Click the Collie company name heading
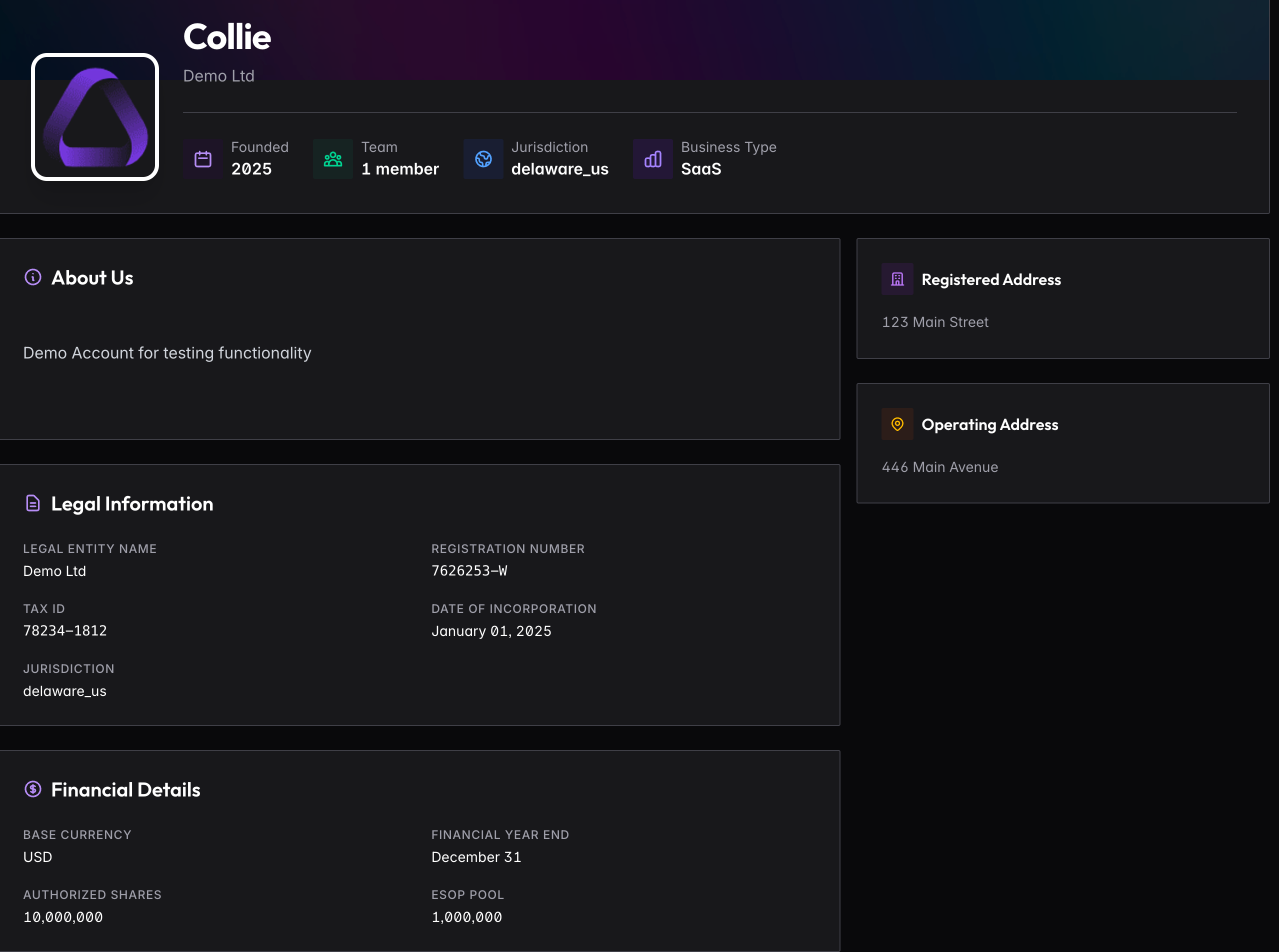Viewport: 1279px width, 952px height. click(227, 37)
